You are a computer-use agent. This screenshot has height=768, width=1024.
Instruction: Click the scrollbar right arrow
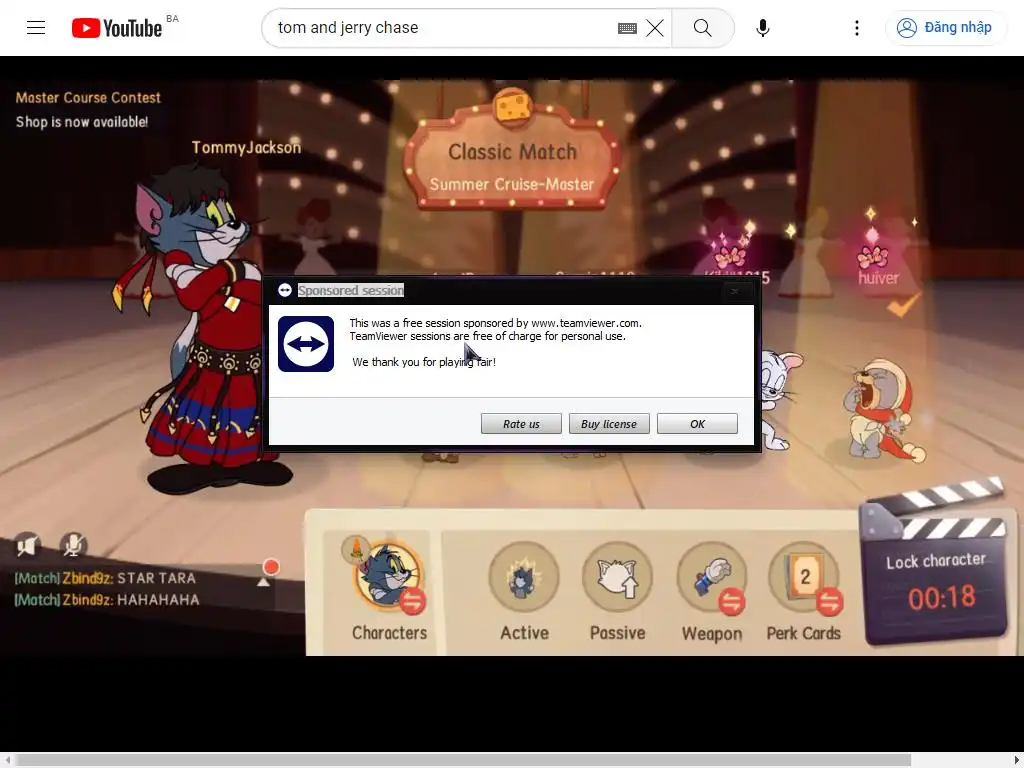[x=1017, y=760]
